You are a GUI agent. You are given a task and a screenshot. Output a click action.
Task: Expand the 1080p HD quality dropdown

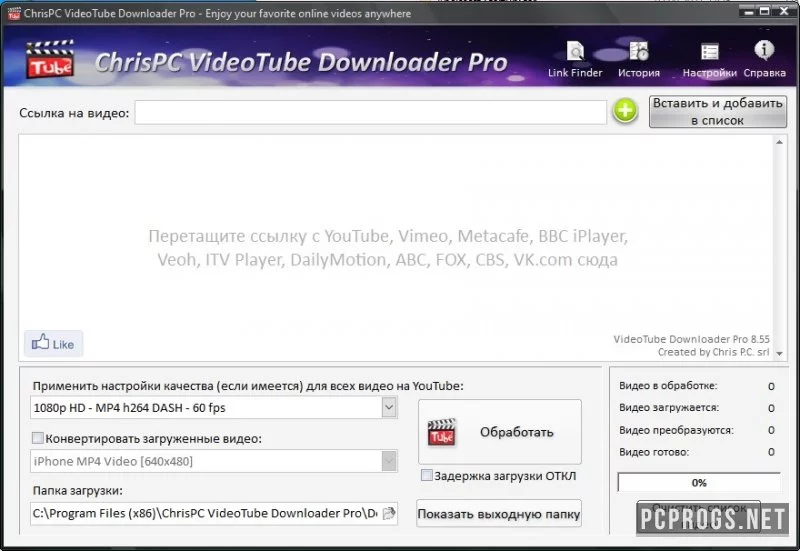[x=389, y=408]
